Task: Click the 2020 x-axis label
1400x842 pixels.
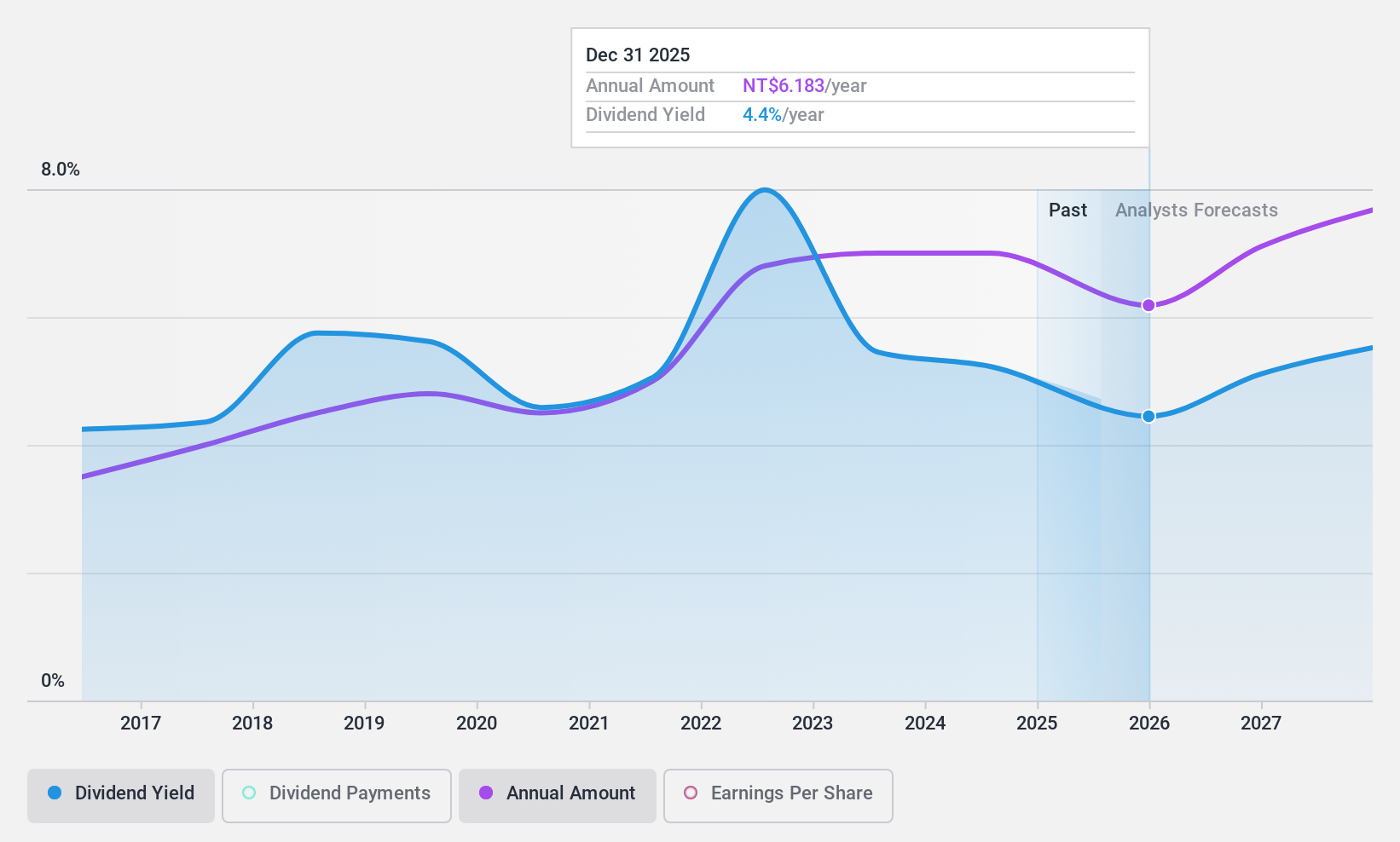Action: coord(477,724)
